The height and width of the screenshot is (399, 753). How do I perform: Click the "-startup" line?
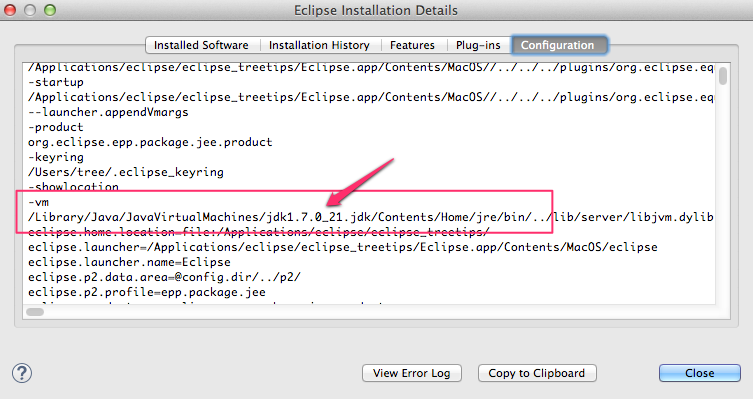click(x=56, y=82)
